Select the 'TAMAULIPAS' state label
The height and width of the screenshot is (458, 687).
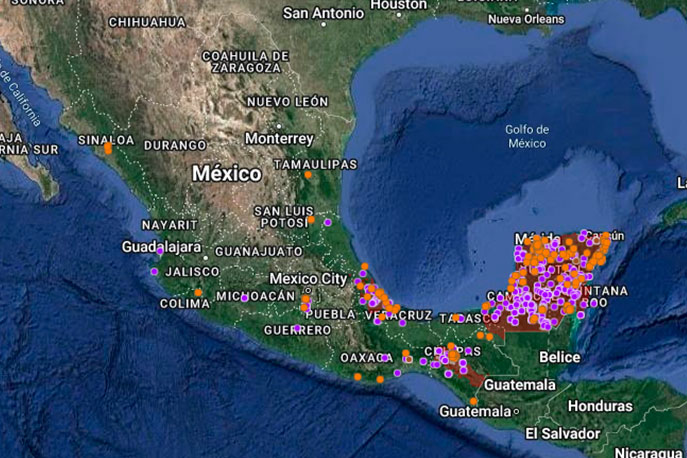click(315, 164)
